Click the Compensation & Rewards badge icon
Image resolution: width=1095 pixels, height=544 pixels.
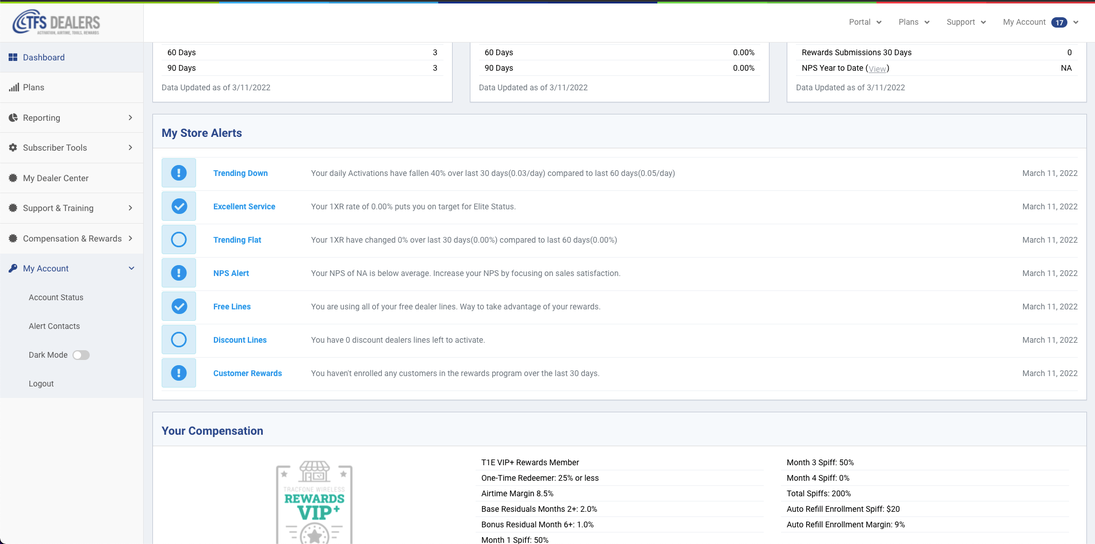13,238
